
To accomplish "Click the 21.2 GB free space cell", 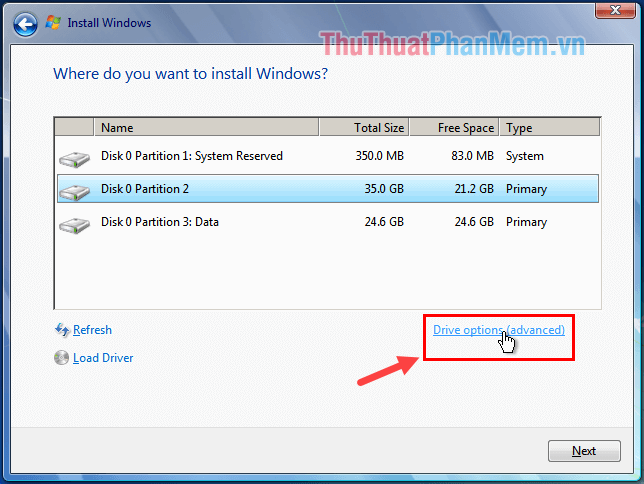I will 474,189.
